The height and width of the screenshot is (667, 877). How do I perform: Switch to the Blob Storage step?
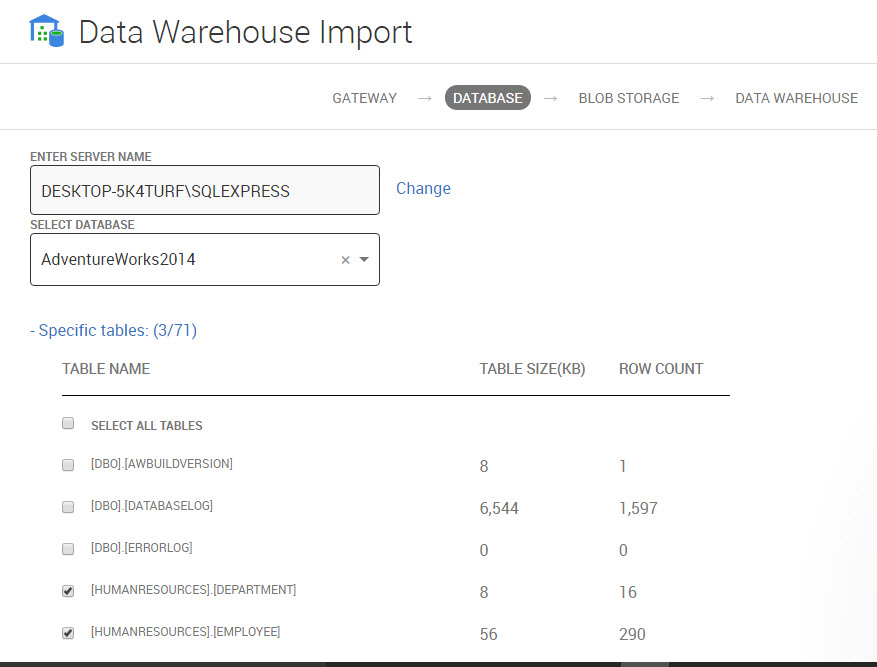pyautogui.click(x=628, y=98)
